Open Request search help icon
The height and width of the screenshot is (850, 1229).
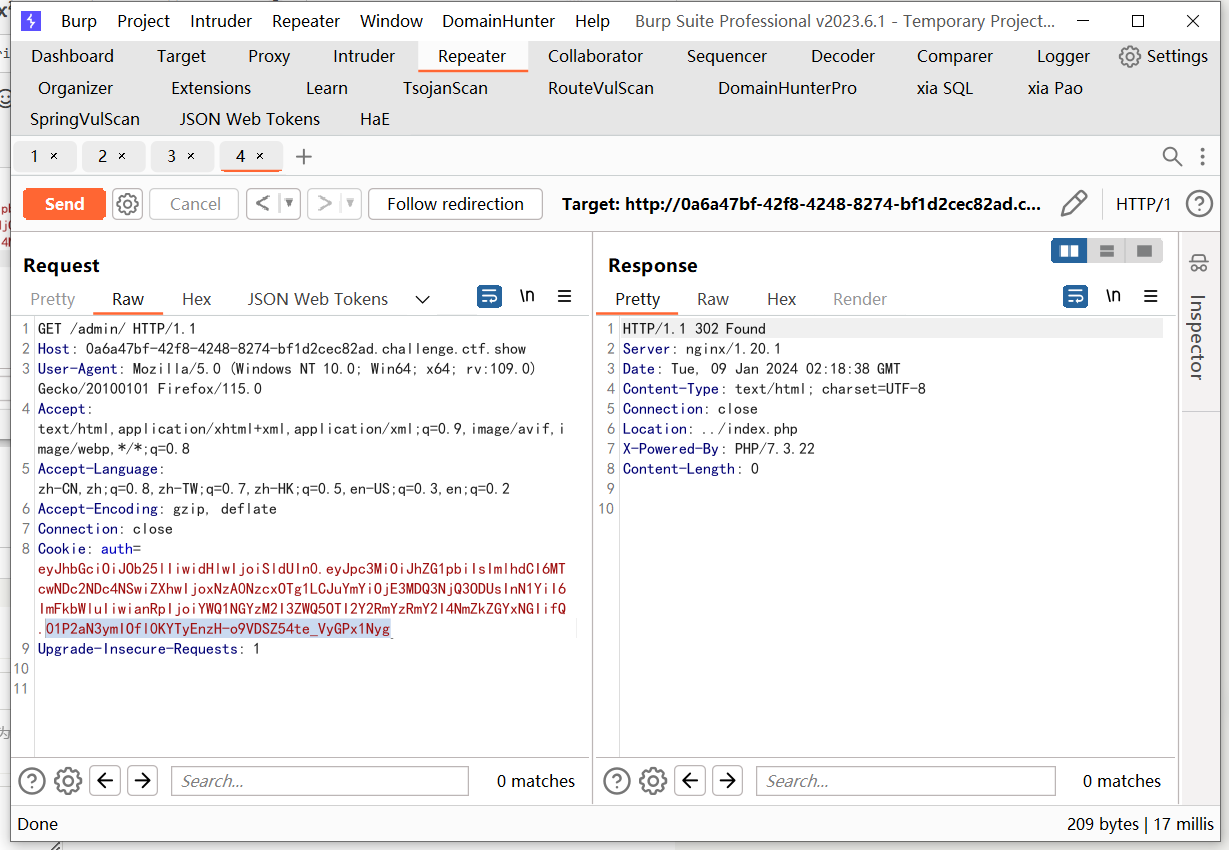coord(32,781)
